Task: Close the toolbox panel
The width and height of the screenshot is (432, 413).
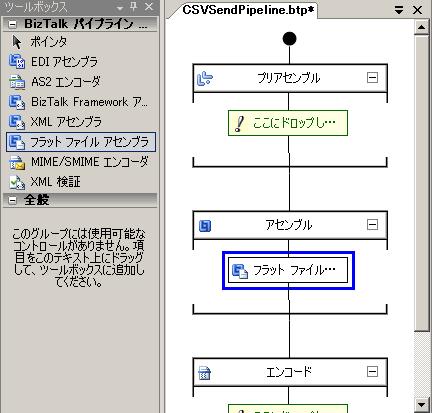Action: click(x=149, y=7)
